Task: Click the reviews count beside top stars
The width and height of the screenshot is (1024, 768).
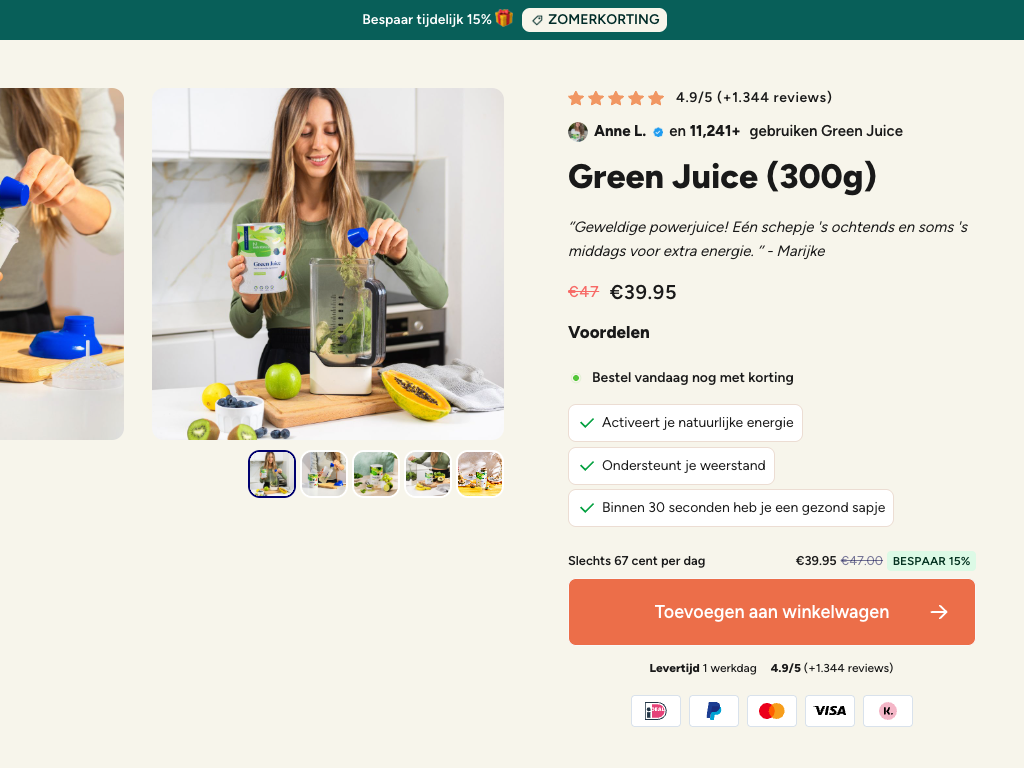Action: tap(774, 98)
